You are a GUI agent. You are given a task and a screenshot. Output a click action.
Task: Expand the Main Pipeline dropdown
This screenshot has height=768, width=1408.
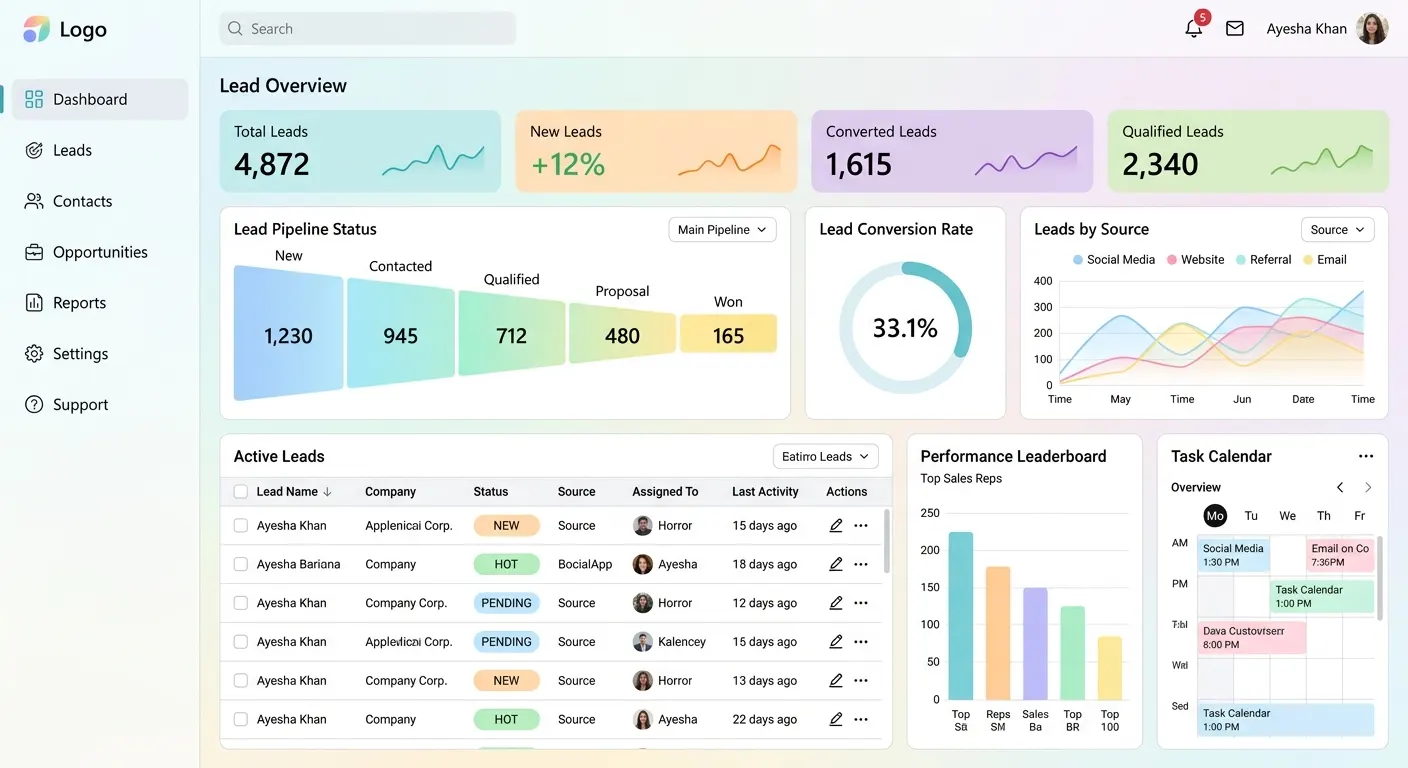[x=722, y=229]
